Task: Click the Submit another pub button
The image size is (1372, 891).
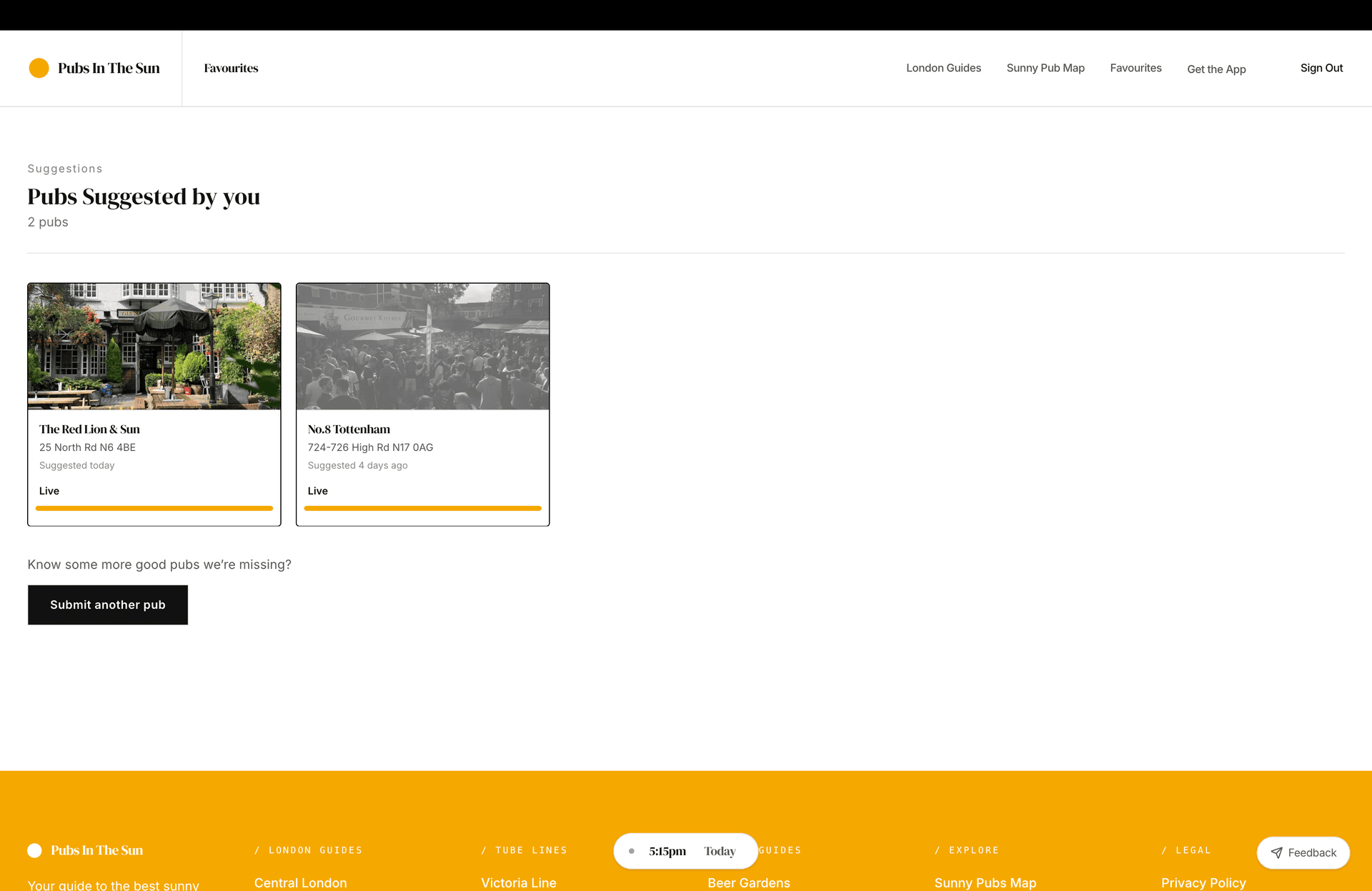Action: pyautogui.click(x=107, y=604)
